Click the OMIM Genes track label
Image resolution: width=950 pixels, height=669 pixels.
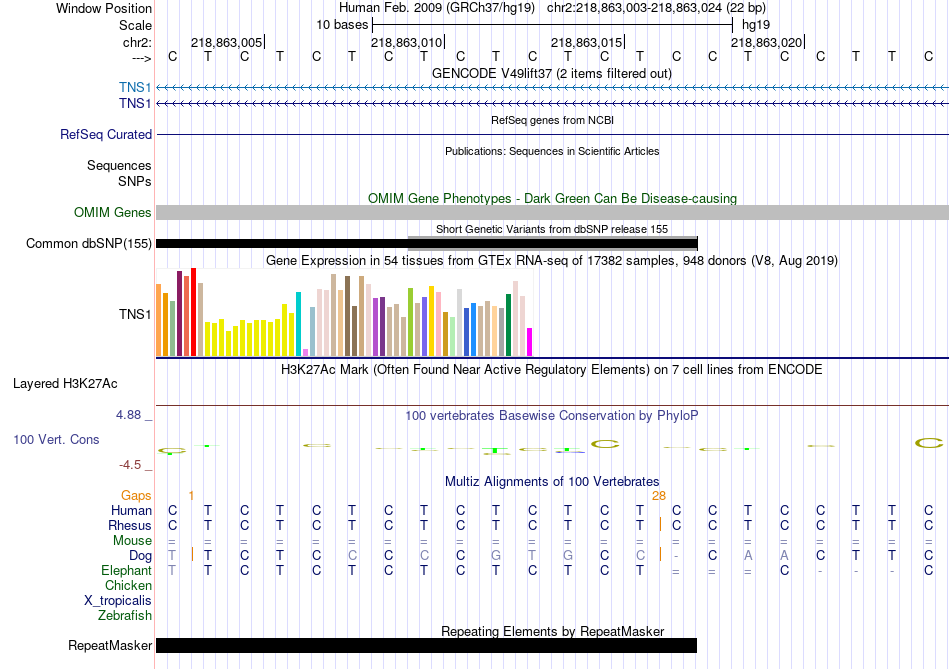pyautogui.click(x=112, y=212)
